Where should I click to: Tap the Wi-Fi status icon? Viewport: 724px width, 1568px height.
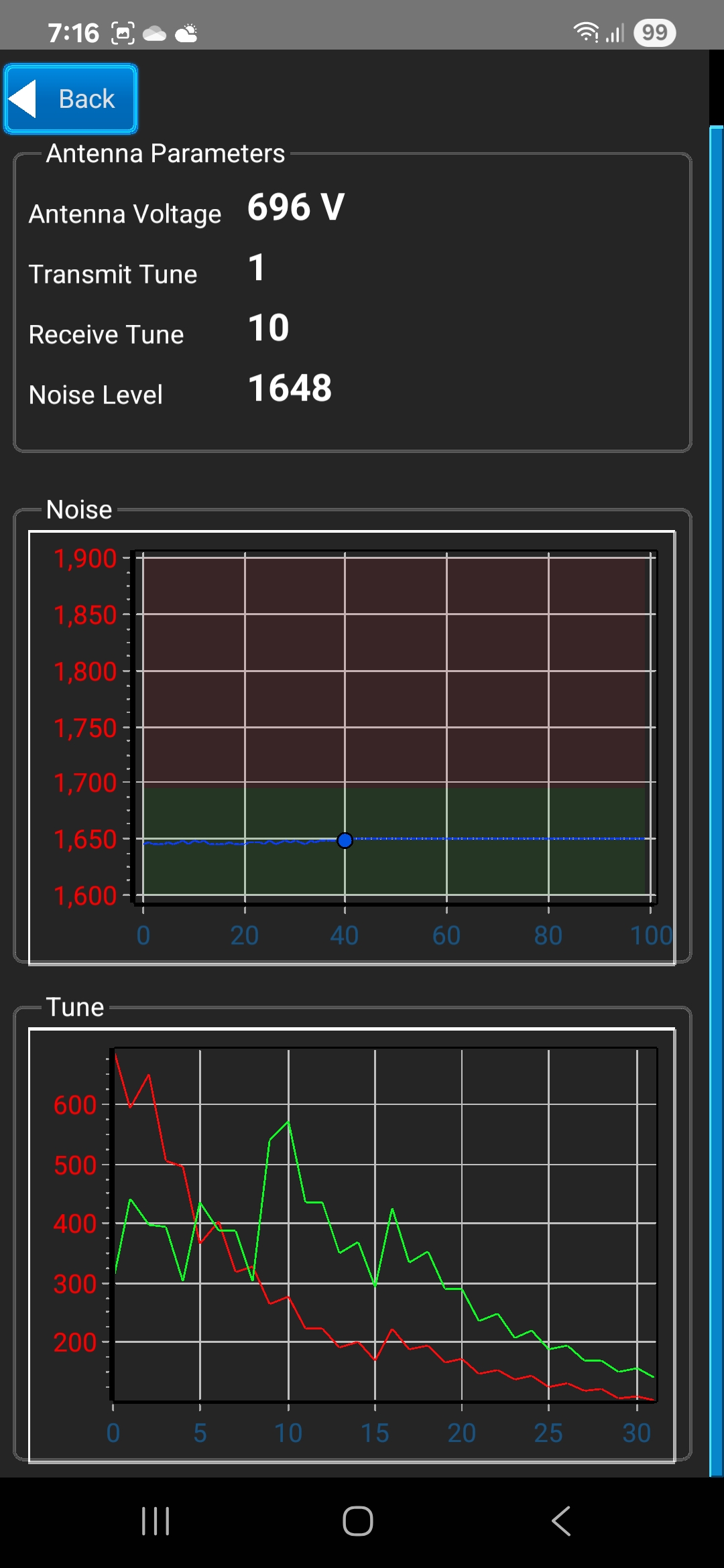click(x=585, y=32)
